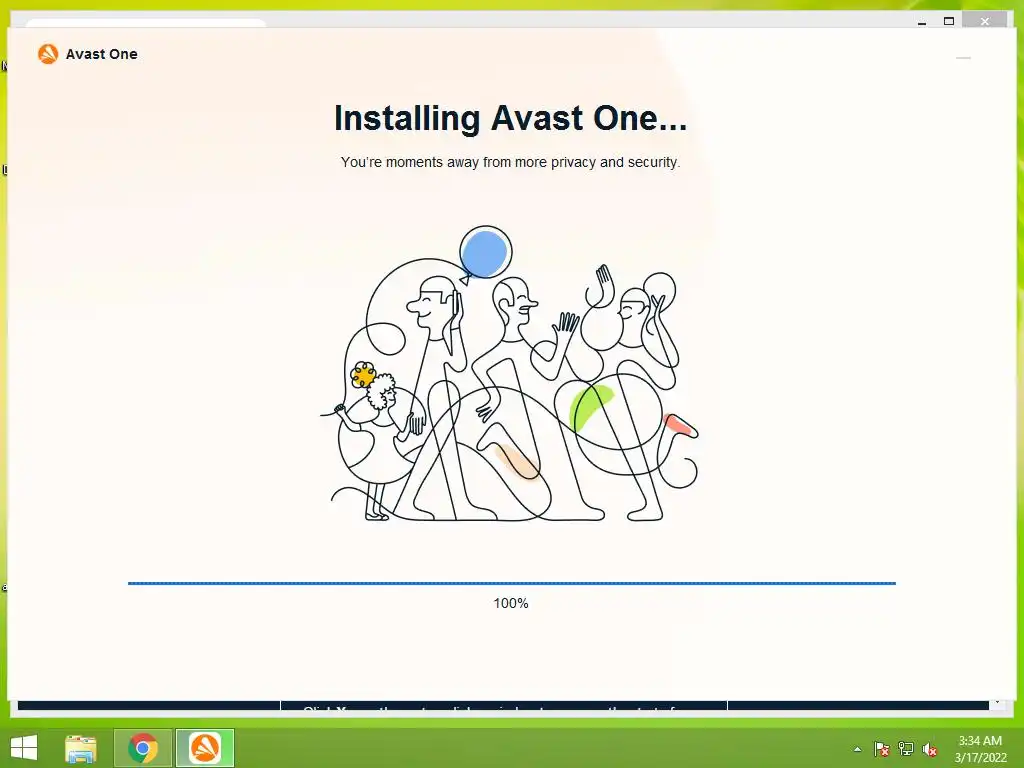Viewport: 1024px width, 768px height.
Task: Click the 100% progress label
Action: pos(511,603)
